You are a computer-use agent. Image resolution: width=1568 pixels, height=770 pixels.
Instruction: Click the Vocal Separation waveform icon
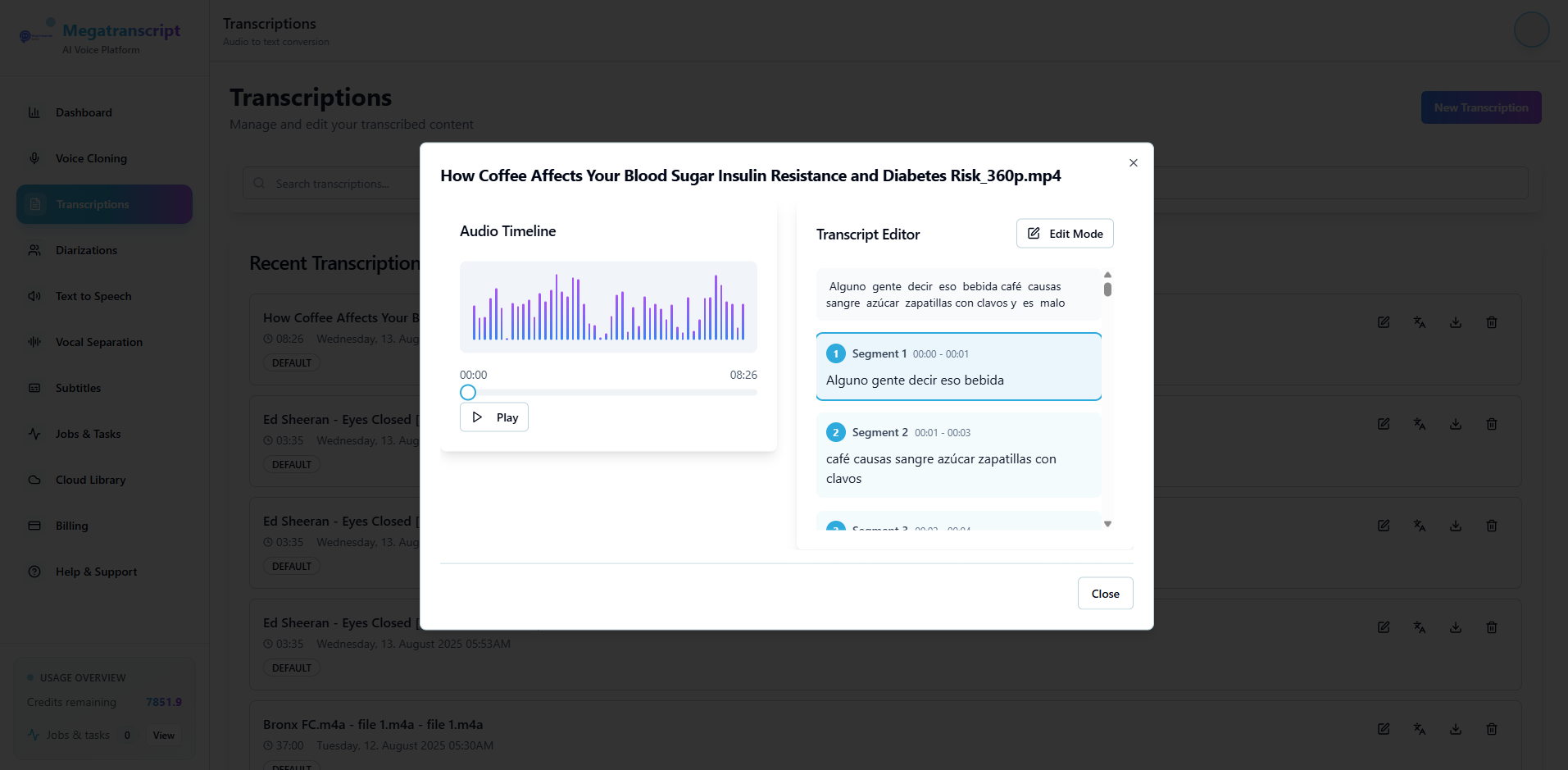tap(34, 342)
